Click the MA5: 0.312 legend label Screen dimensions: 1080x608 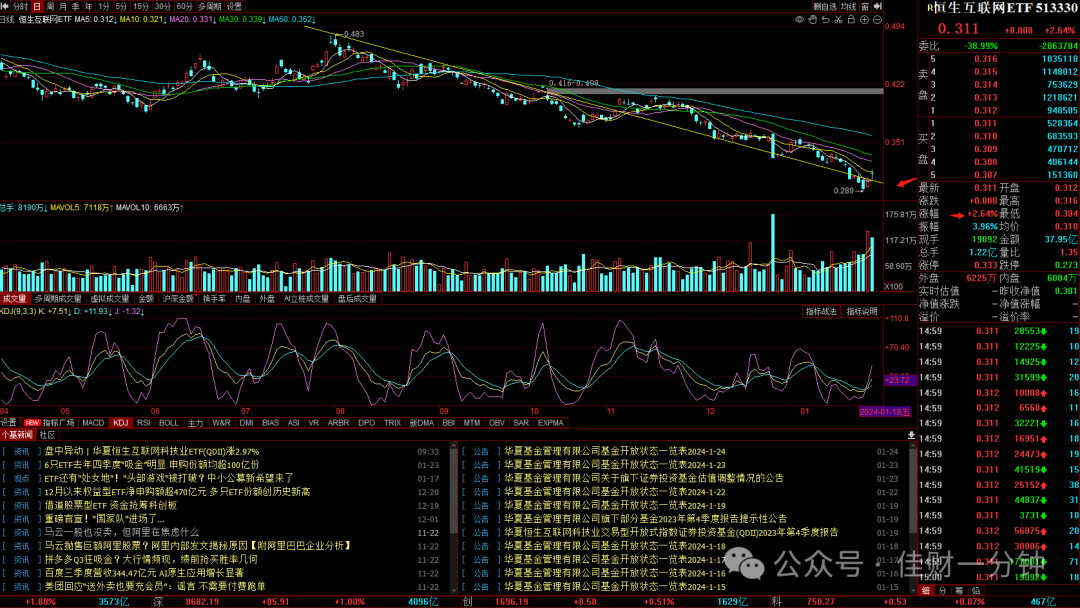(94, 19)
